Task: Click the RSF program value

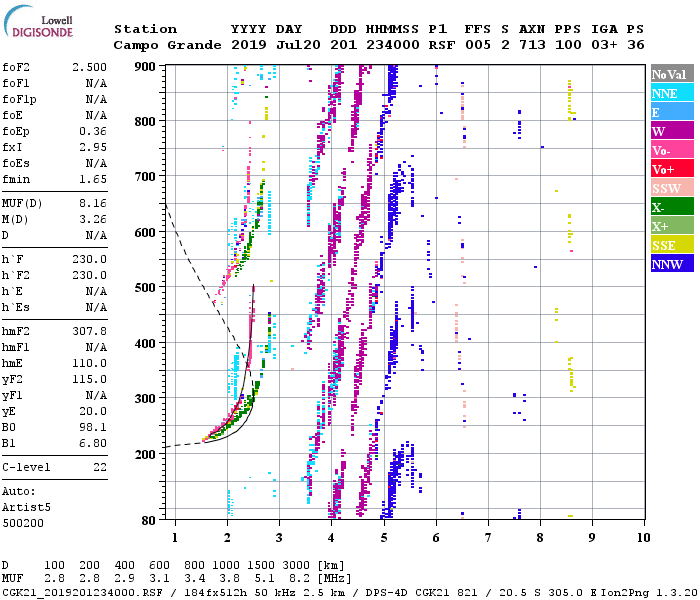Action: 442,45
